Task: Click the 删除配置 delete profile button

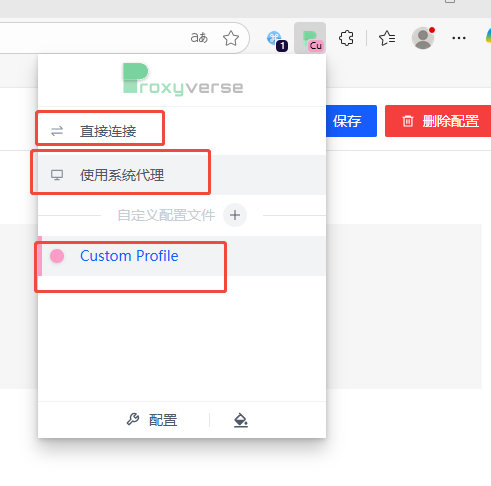Action: point(438,121)
